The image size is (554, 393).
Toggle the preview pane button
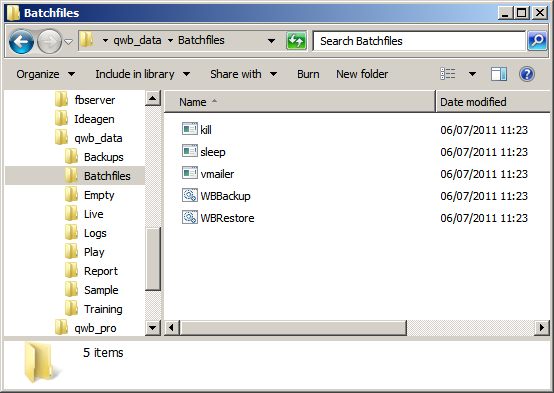point(499,74)
